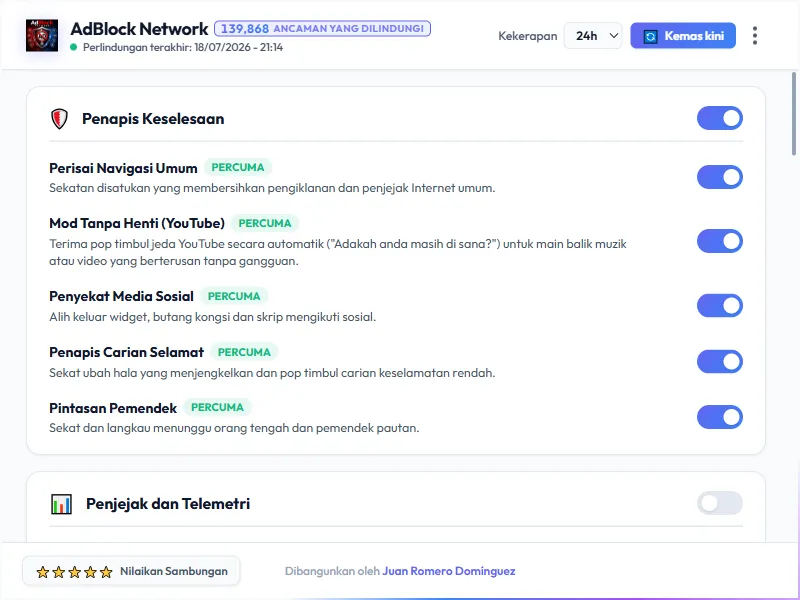800x600 pixels.
Task: Toggle Penapis Carian Selamat switch
Action: [719, 362]
